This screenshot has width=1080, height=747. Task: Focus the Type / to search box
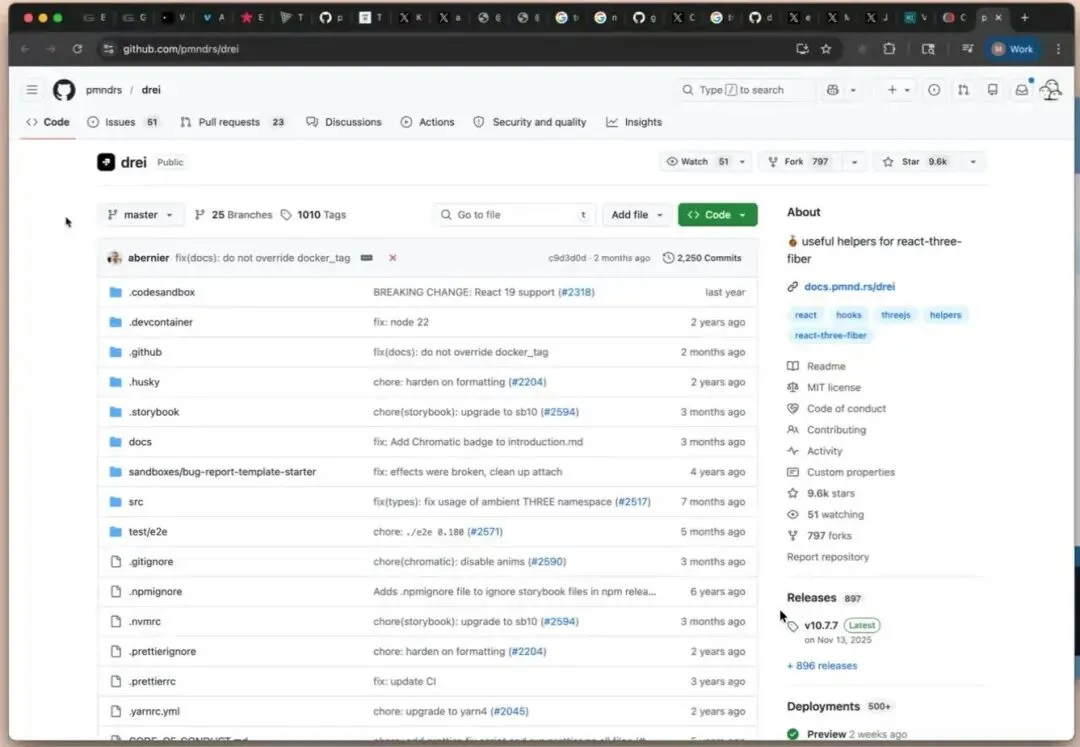tap(745, 90)
